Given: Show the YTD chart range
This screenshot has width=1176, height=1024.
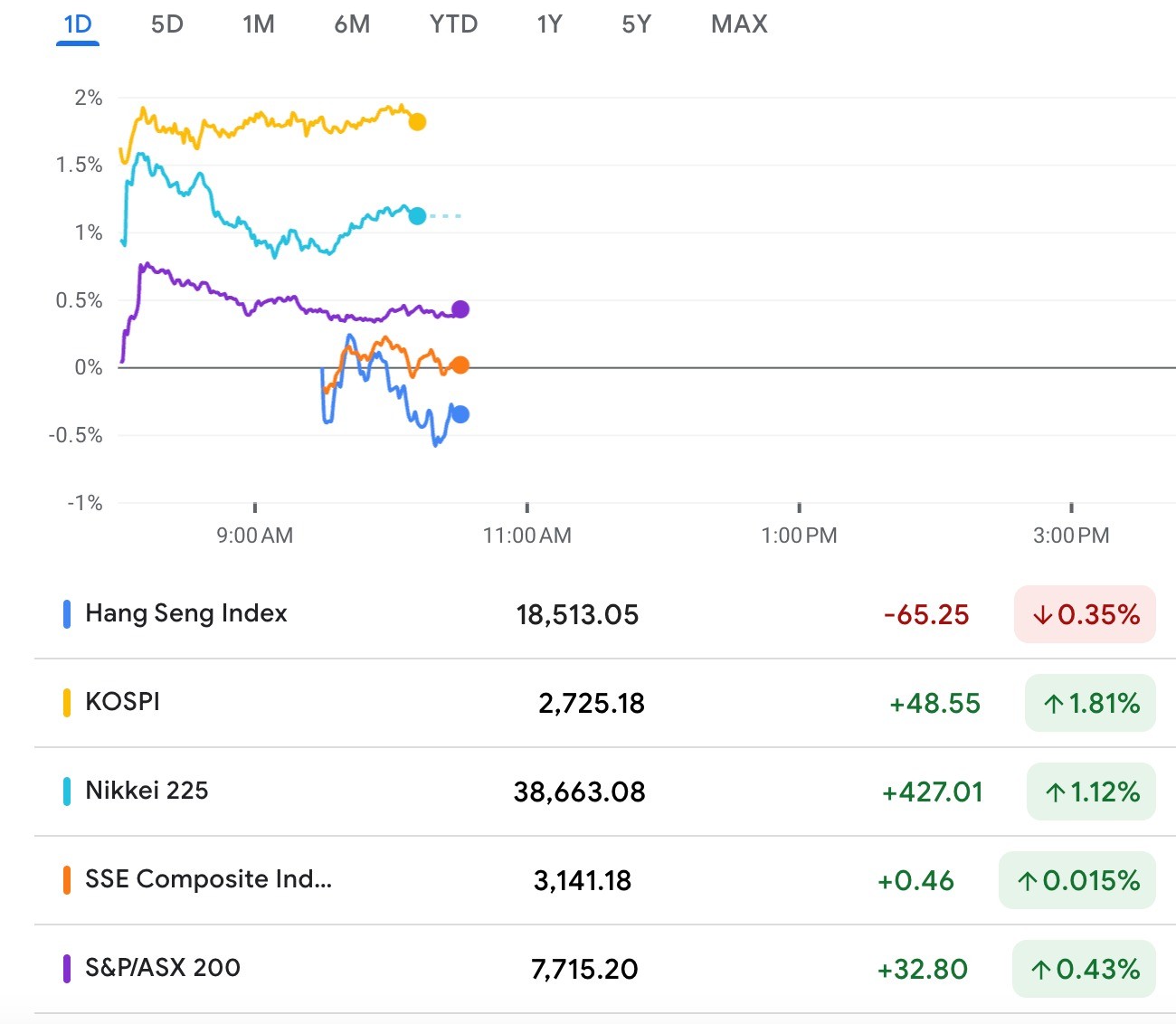Looking at the screenshot, I should tap(453, 24).
